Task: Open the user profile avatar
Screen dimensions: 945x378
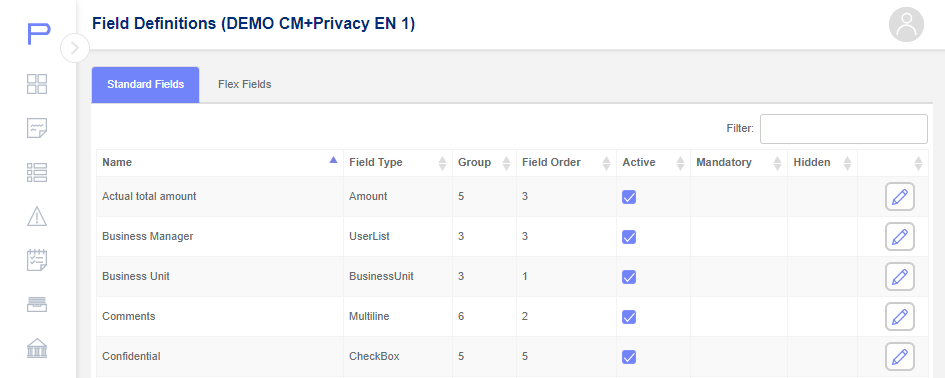Action: [x=906, y=25]
